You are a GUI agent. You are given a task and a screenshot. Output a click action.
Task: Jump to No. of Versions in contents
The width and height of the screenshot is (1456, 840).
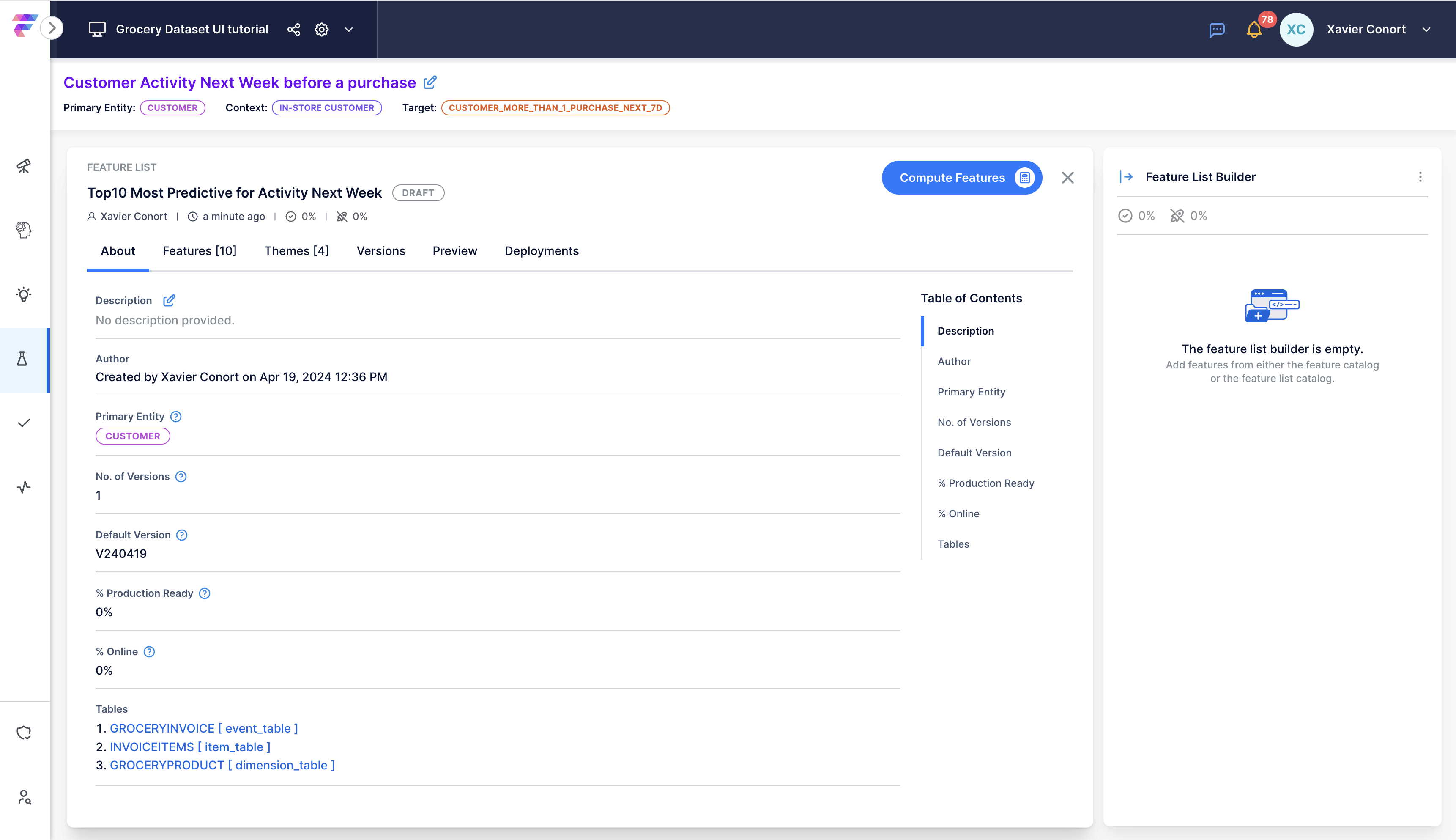pyautogui.click(x=974, y=422)
